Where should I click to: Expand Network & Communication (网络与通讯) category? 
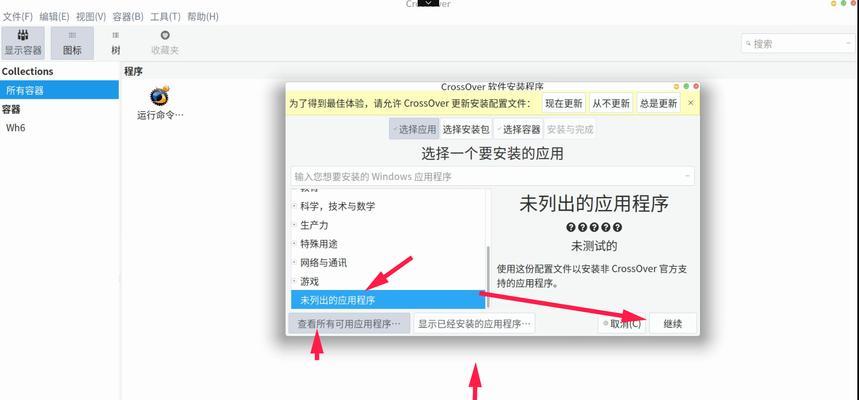coord(294,262)
